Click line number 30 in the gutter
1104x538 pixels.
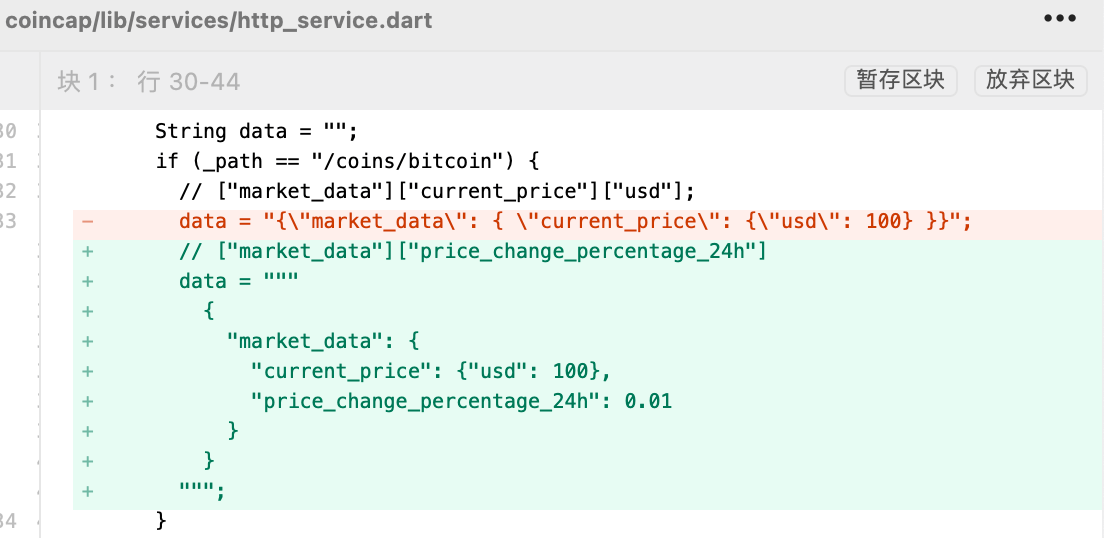[x=9, y=131]
